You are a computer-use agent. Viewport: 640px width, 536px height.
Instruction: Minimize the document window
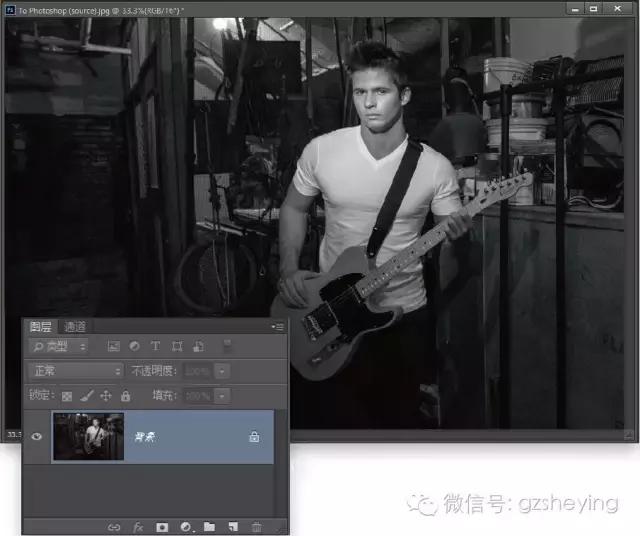coord(575,9)
